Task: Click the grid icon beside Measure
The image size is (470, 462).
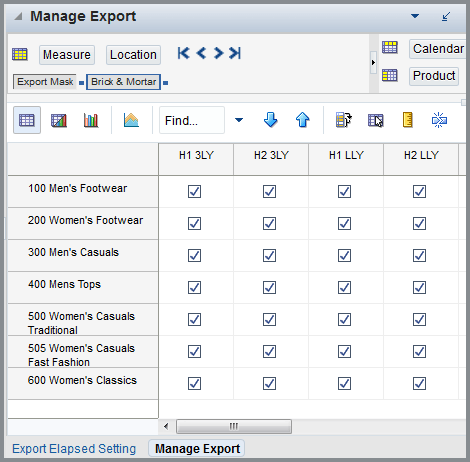Action: tap(20, 54)
